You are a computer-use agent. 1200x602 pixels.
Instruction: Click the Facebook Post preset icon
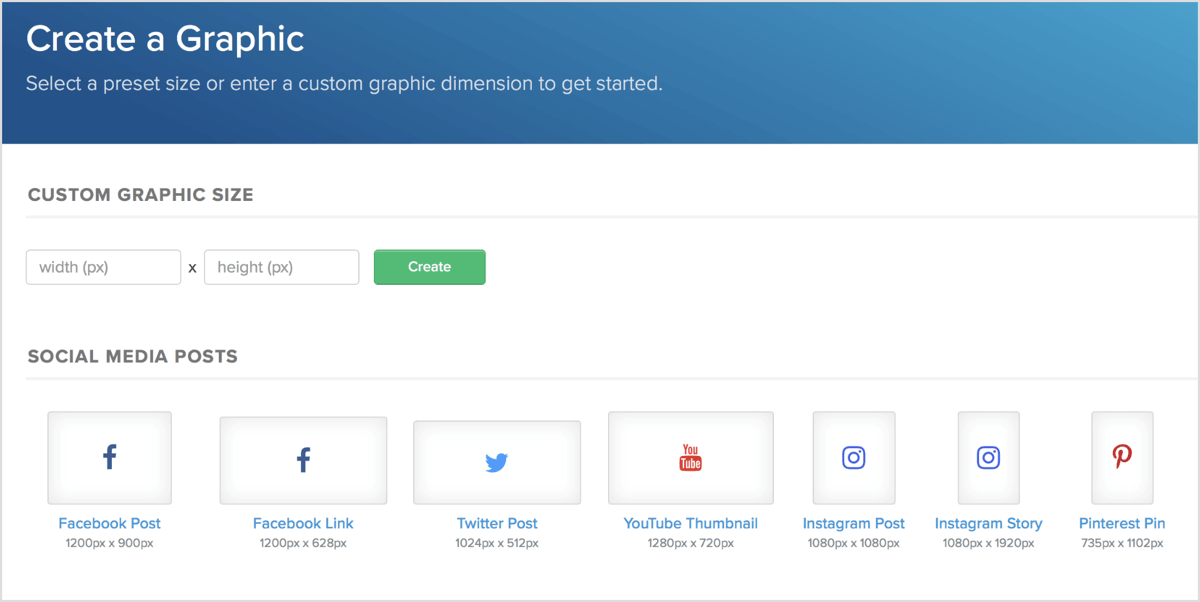(x=110, y=458)
